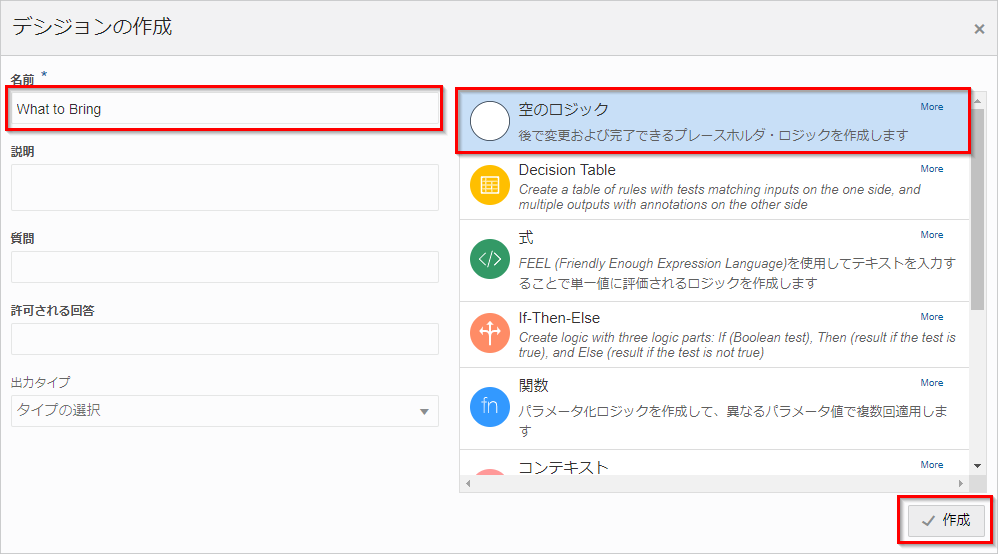998x554 pixels.
Task: Select the empty logic circle icon
Action: point(489,121)
